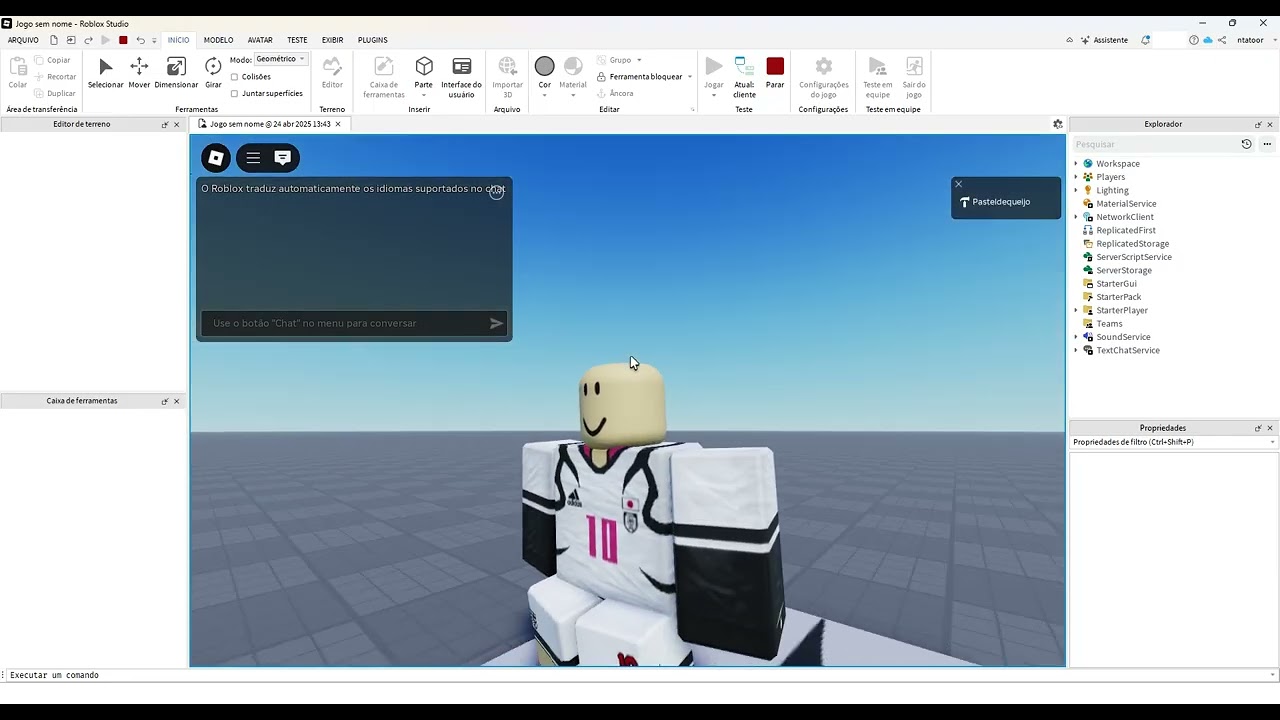Enable Juntar superfícies checkbox

(234, 94)
